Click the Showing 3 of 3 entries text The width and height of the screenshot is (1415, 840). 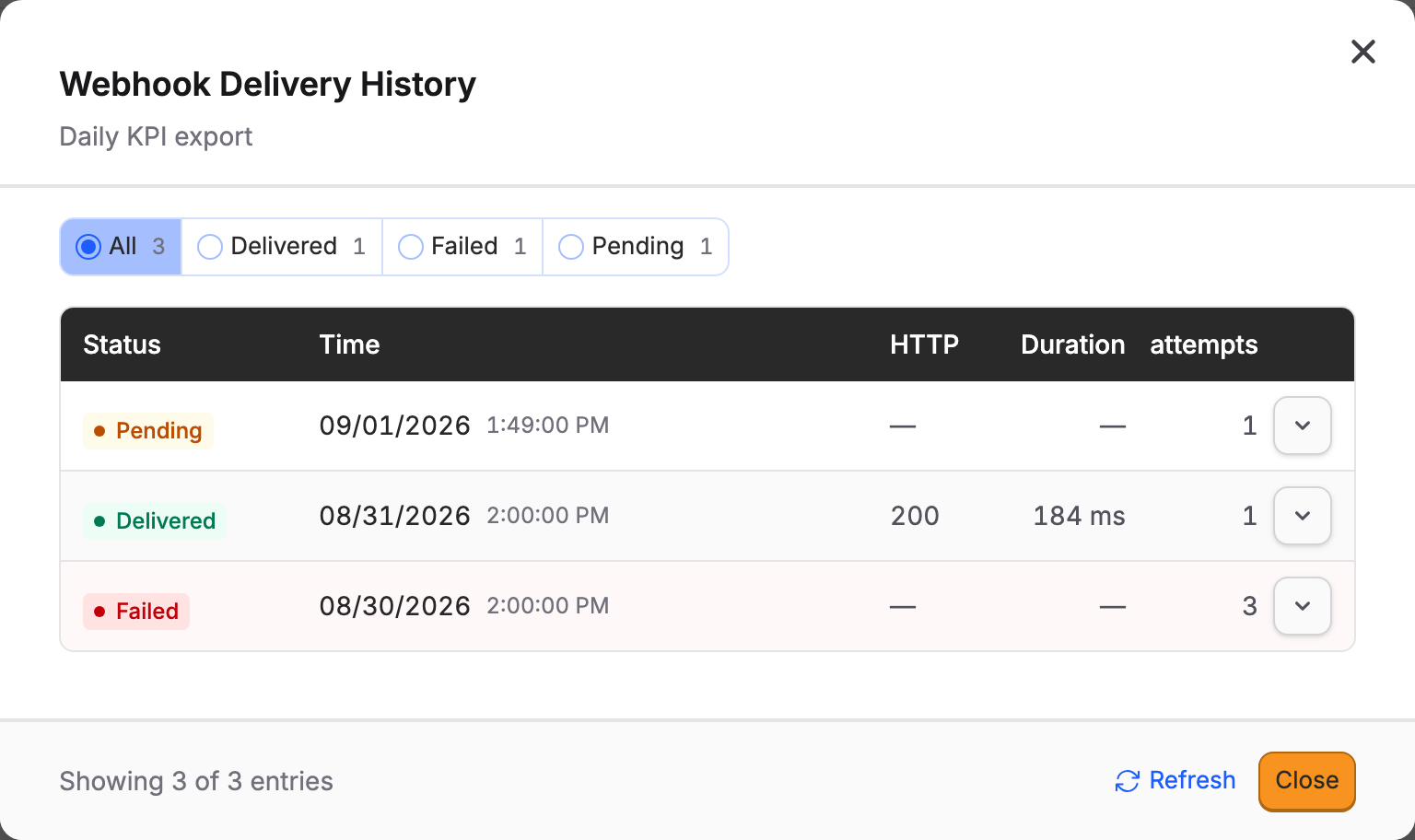[196, 781]
